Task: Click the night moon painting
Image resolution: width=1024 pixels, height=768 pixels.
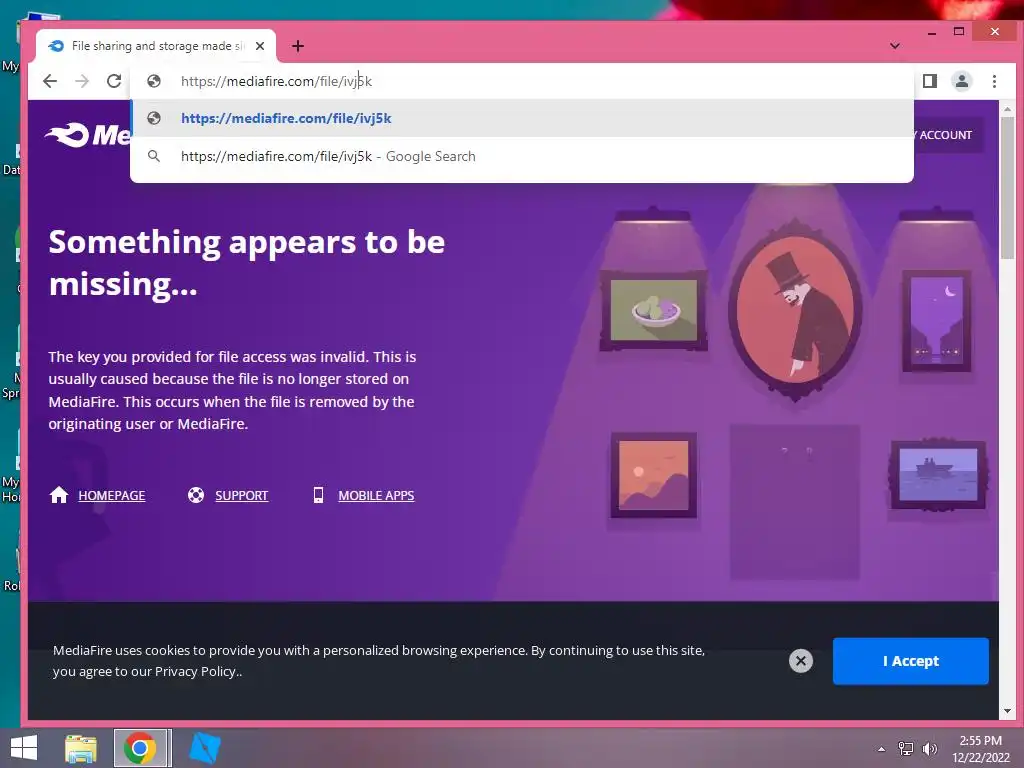Action: click(936, 321)
